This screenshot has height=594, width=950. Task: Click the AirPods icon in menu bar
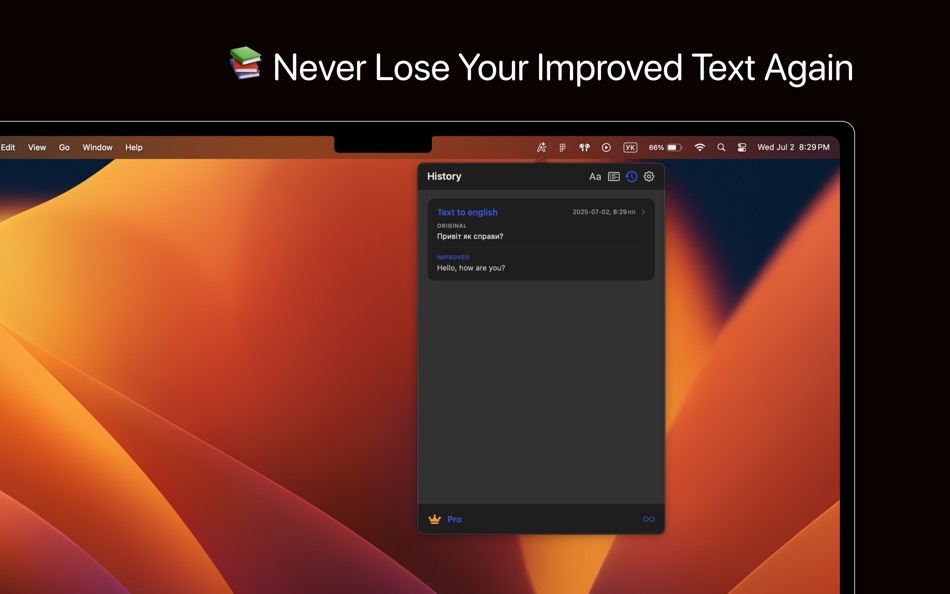pos(583,147)
